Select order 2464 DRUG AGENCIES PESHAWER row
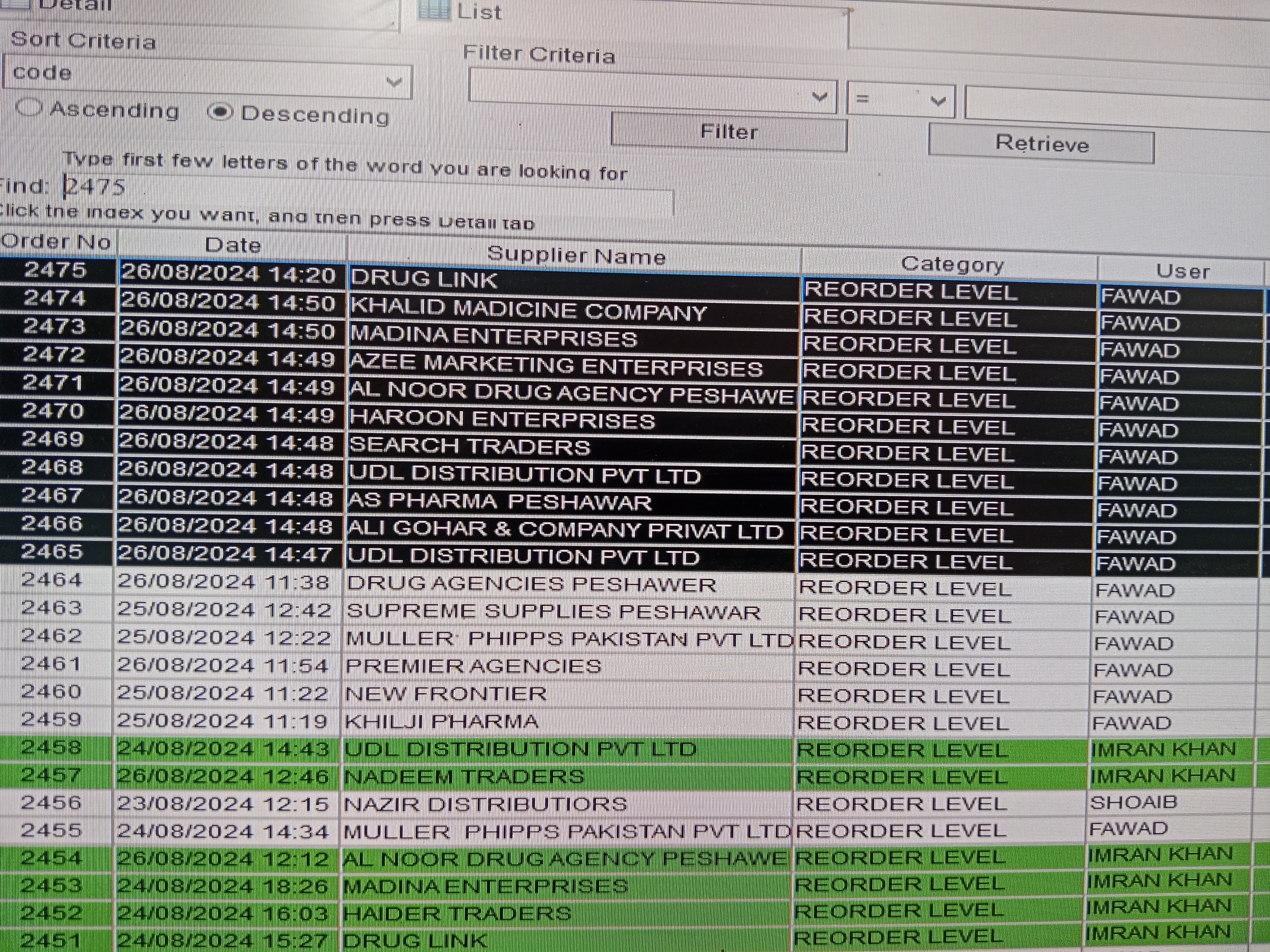Screen dimensions: 1270x952 coord(531,585)
